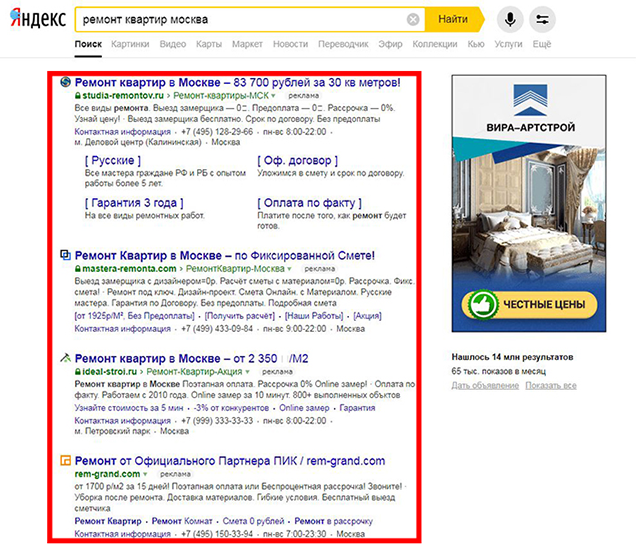Click the mastera-remonta.com favicon
This screenshot has height=559, width=636.
click(66, 255)
